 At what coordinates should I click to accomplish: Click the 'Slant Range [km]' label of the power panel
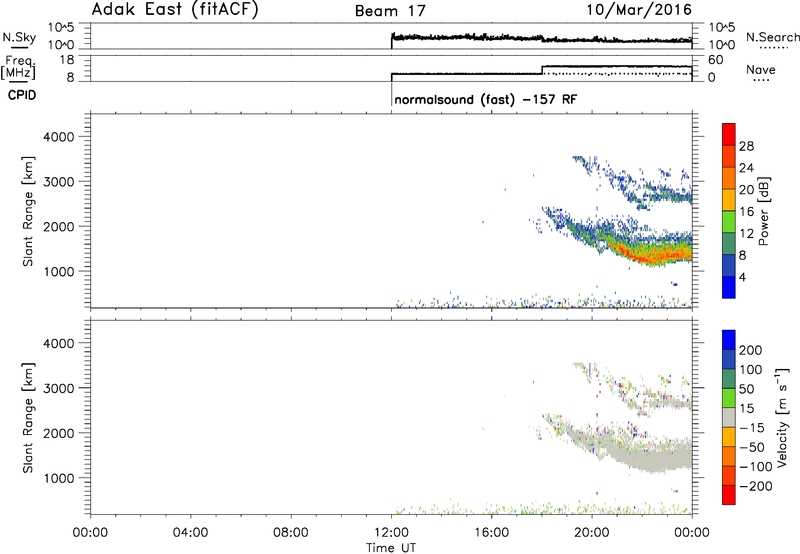[x=28, y=211]
